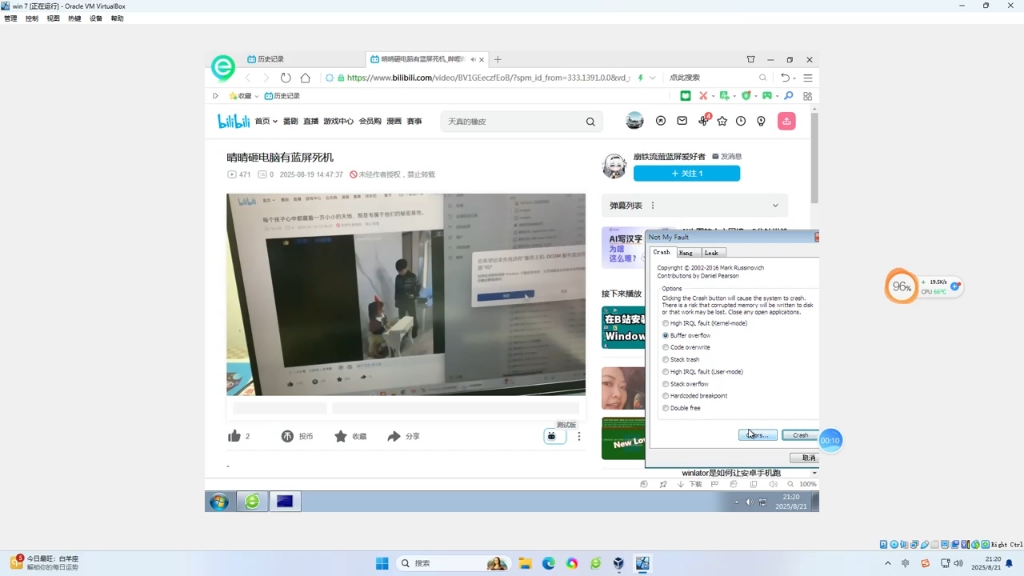Open VirtualBox 视图 menu
Viewport: 1024px width, 576px height.
[x=53, y=18]
